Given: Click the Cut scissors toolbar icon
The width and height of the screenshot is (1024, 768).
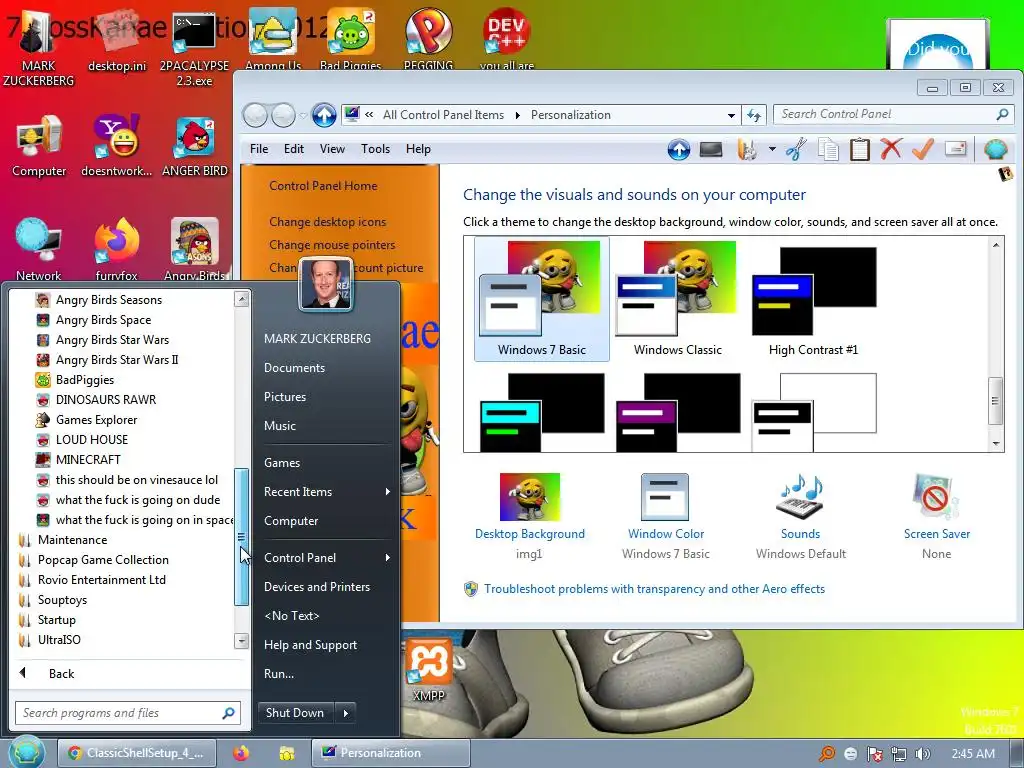Looking at the screenshot, I should click(x=796, y=150).
